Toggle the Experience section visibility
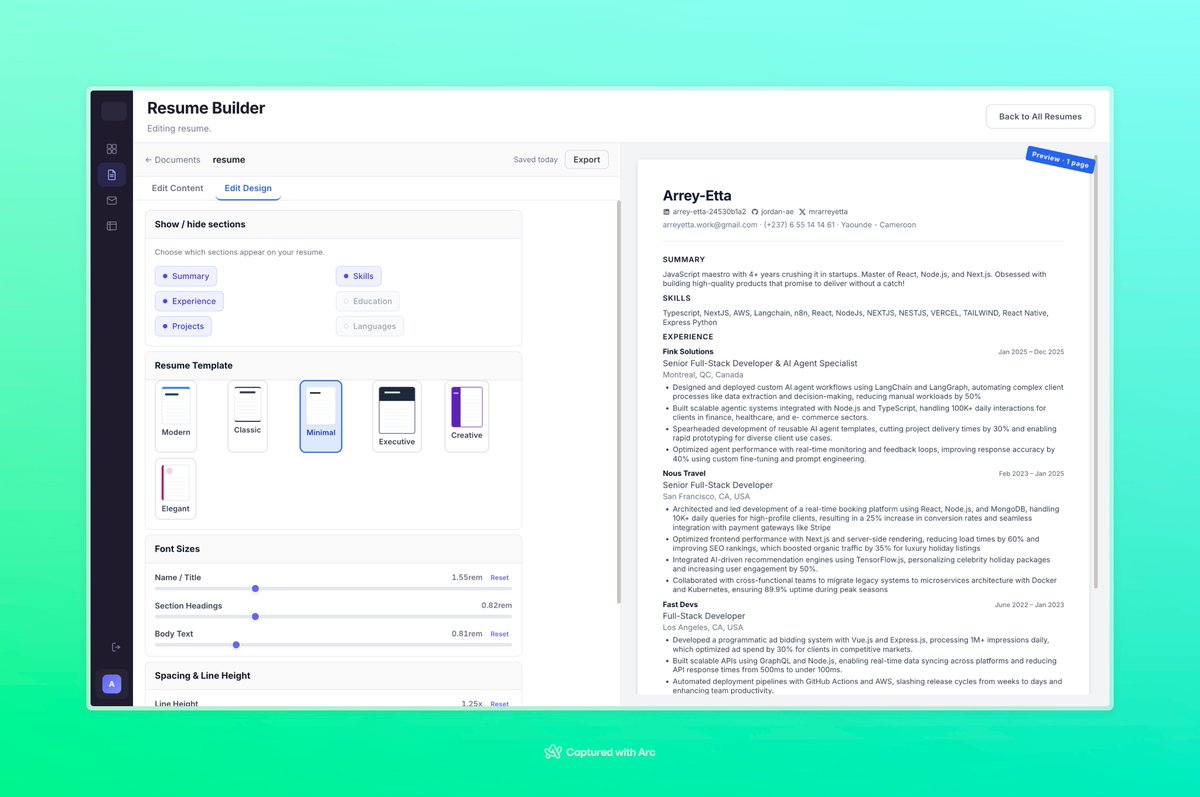The image size is (1200, 797). click(x=189, y=301)
